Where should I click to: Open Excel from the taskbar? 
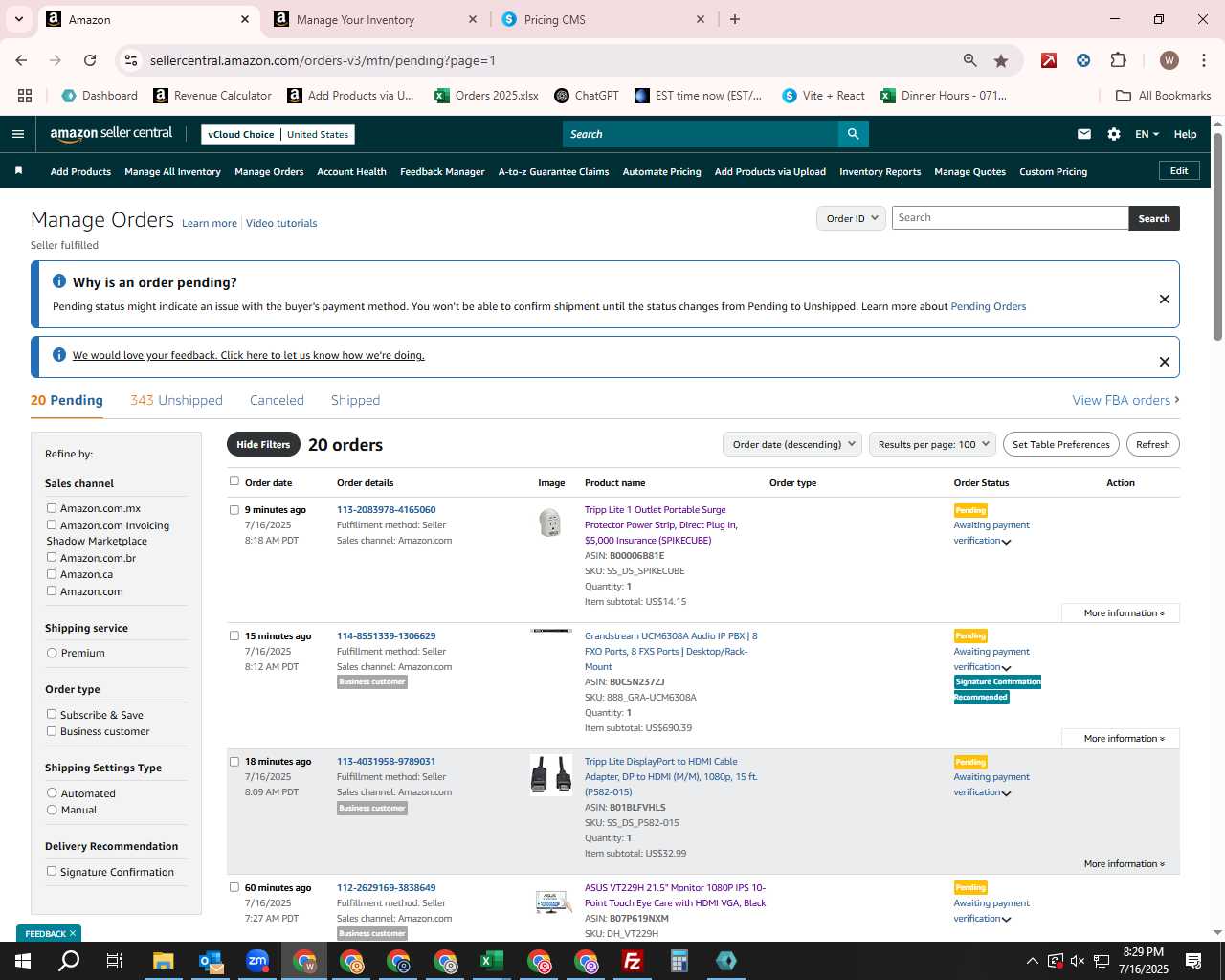tap(492, 961)
